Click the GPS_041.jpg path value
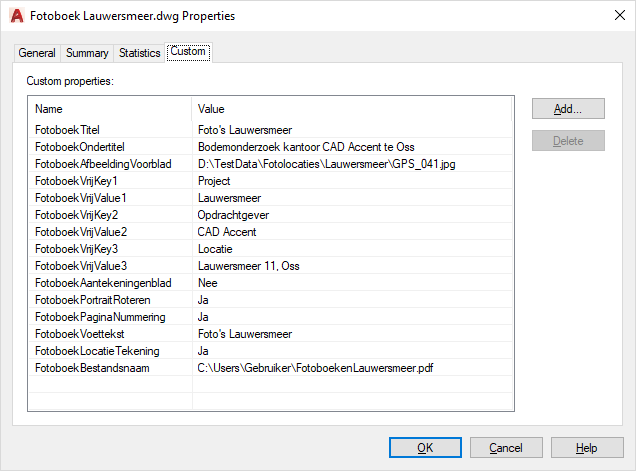636x471 pixels. [x=326, y=164]
